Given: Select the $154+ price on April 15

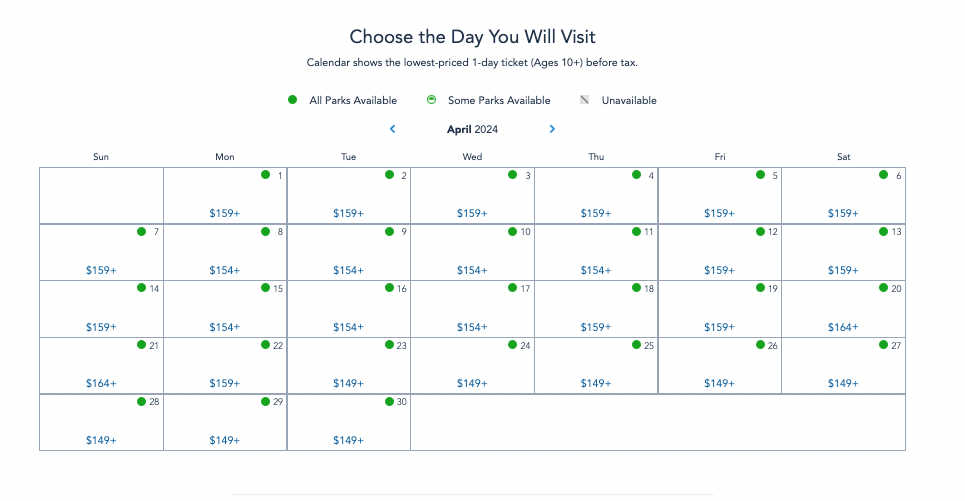Looking at the screenshot, I should pyautogui.click(x=225, y=327).
